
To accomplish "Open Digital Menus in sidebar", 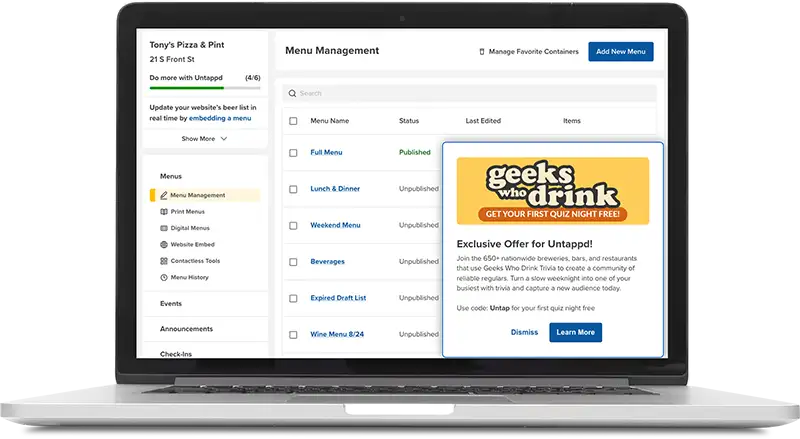I will tap(190, 228).
